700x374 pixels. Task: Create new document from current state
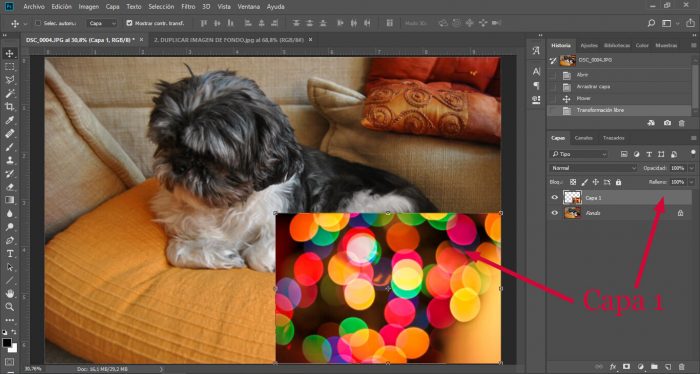pyautogui.click(x=651, y=123)
